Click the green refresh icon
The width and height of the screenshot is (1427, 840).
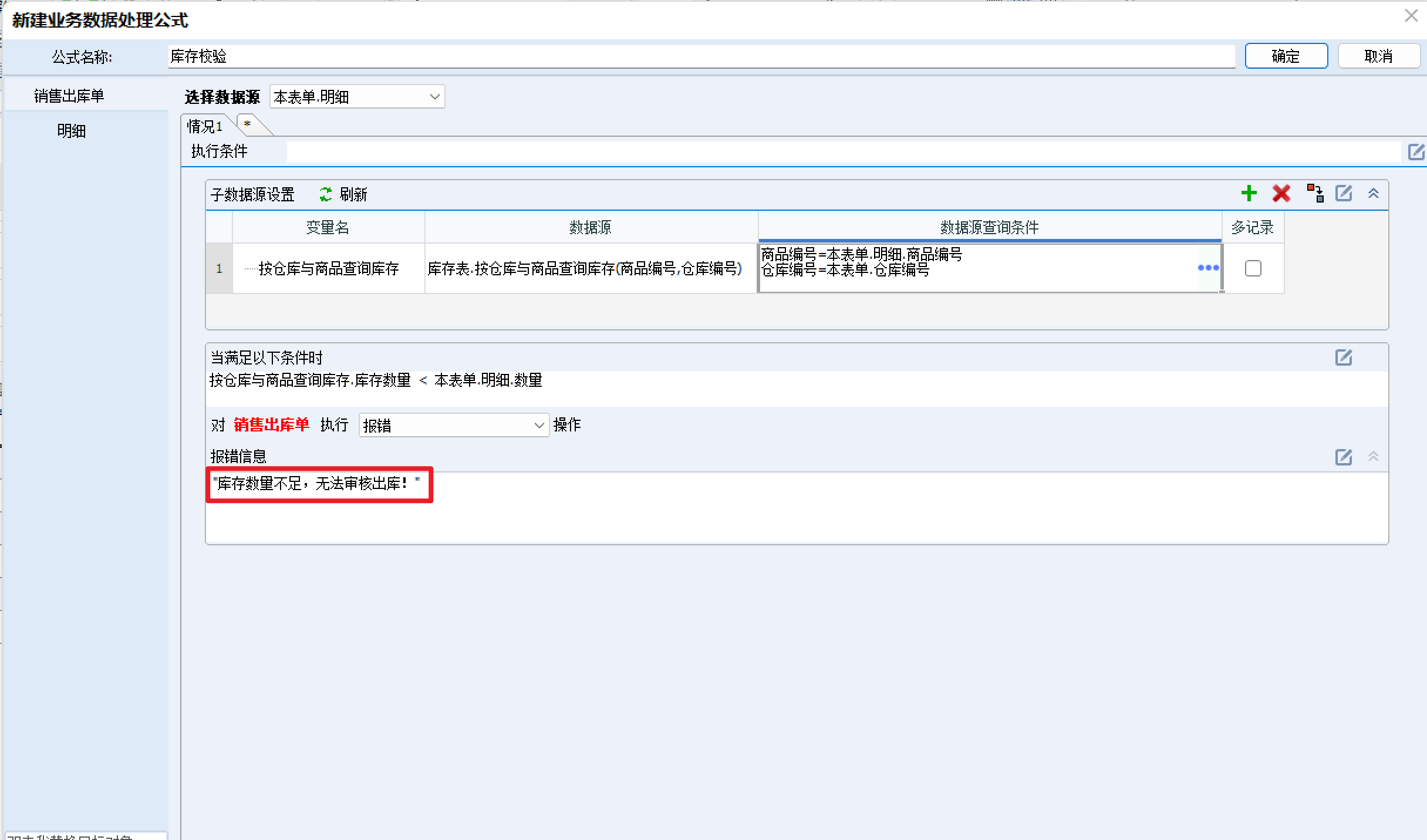(x=326, y=194)
